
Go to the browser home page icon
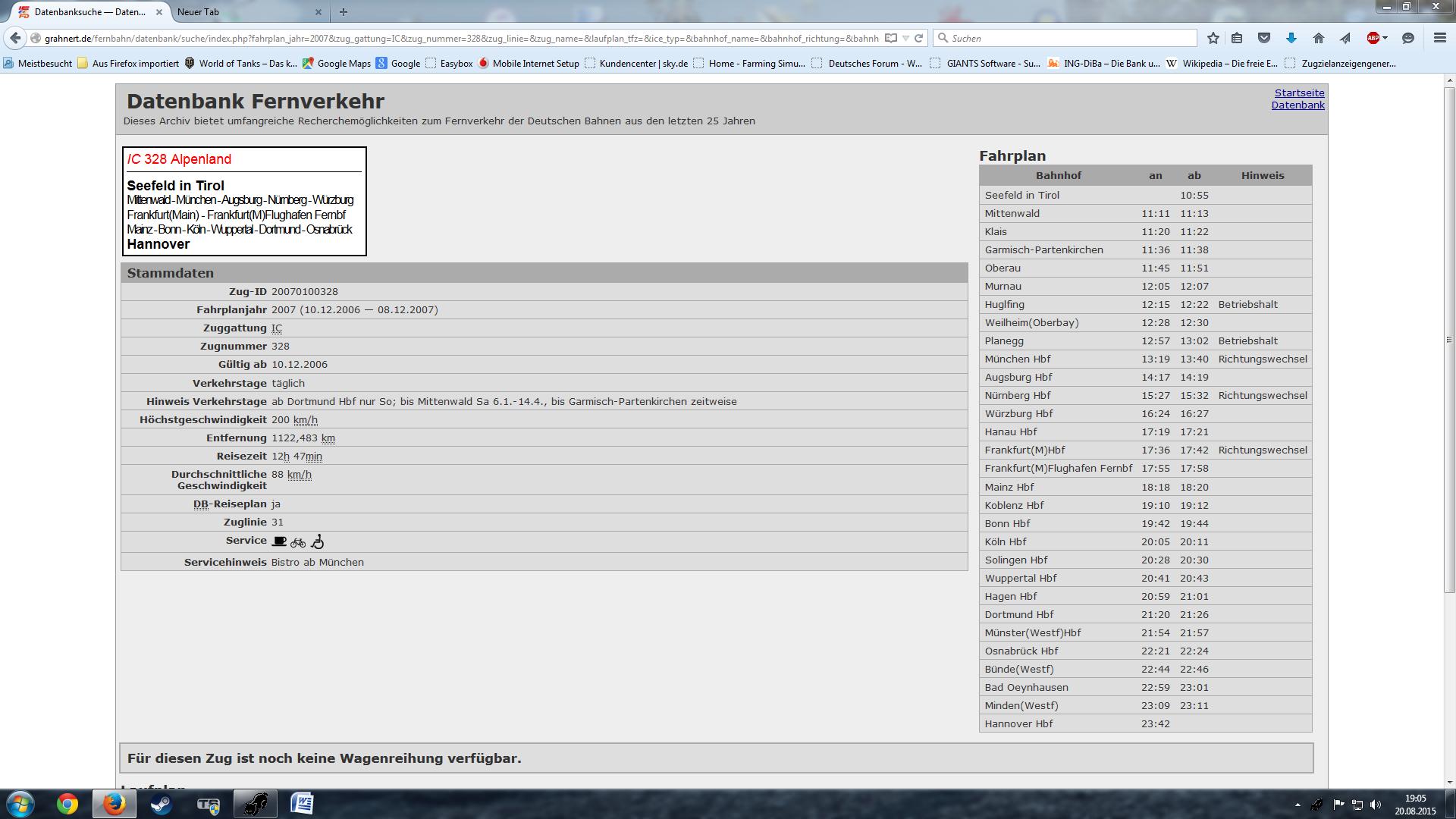[1318, 38]
